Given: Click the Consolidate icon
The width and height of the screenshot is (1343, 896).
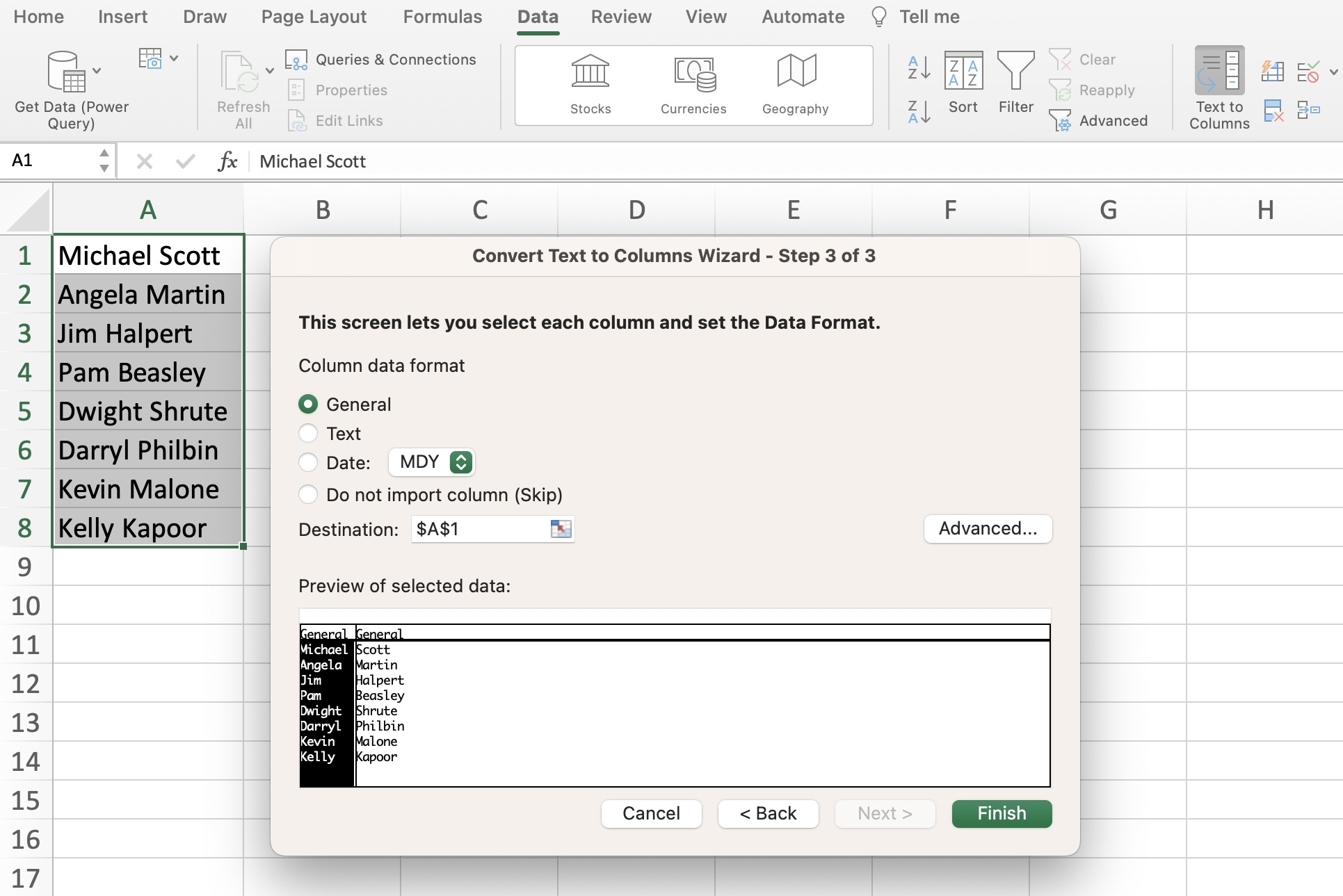Looking at the screenshot, I should point(1308,110).
